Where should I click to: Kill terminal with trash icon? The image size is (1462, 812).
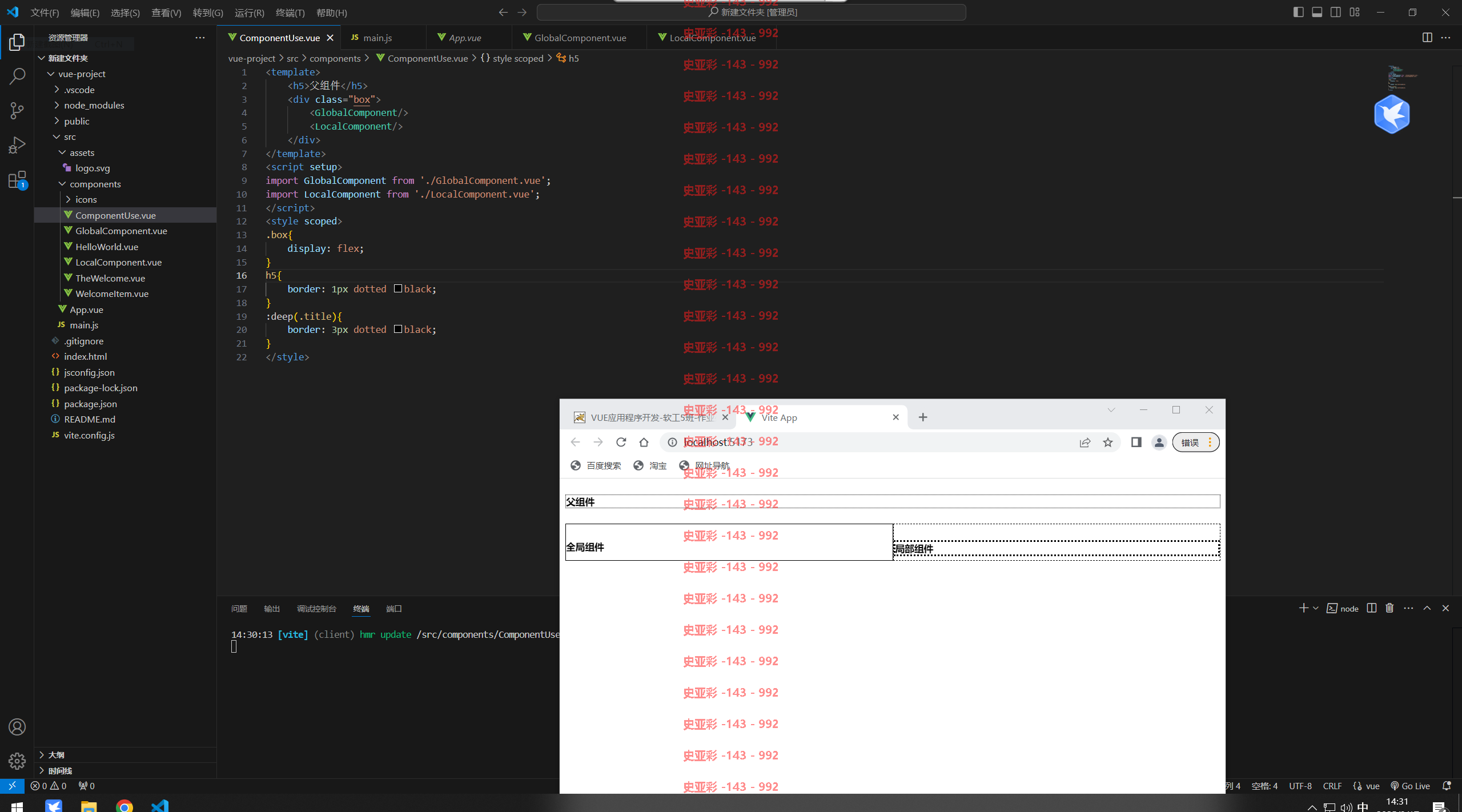pos(1389,608)
